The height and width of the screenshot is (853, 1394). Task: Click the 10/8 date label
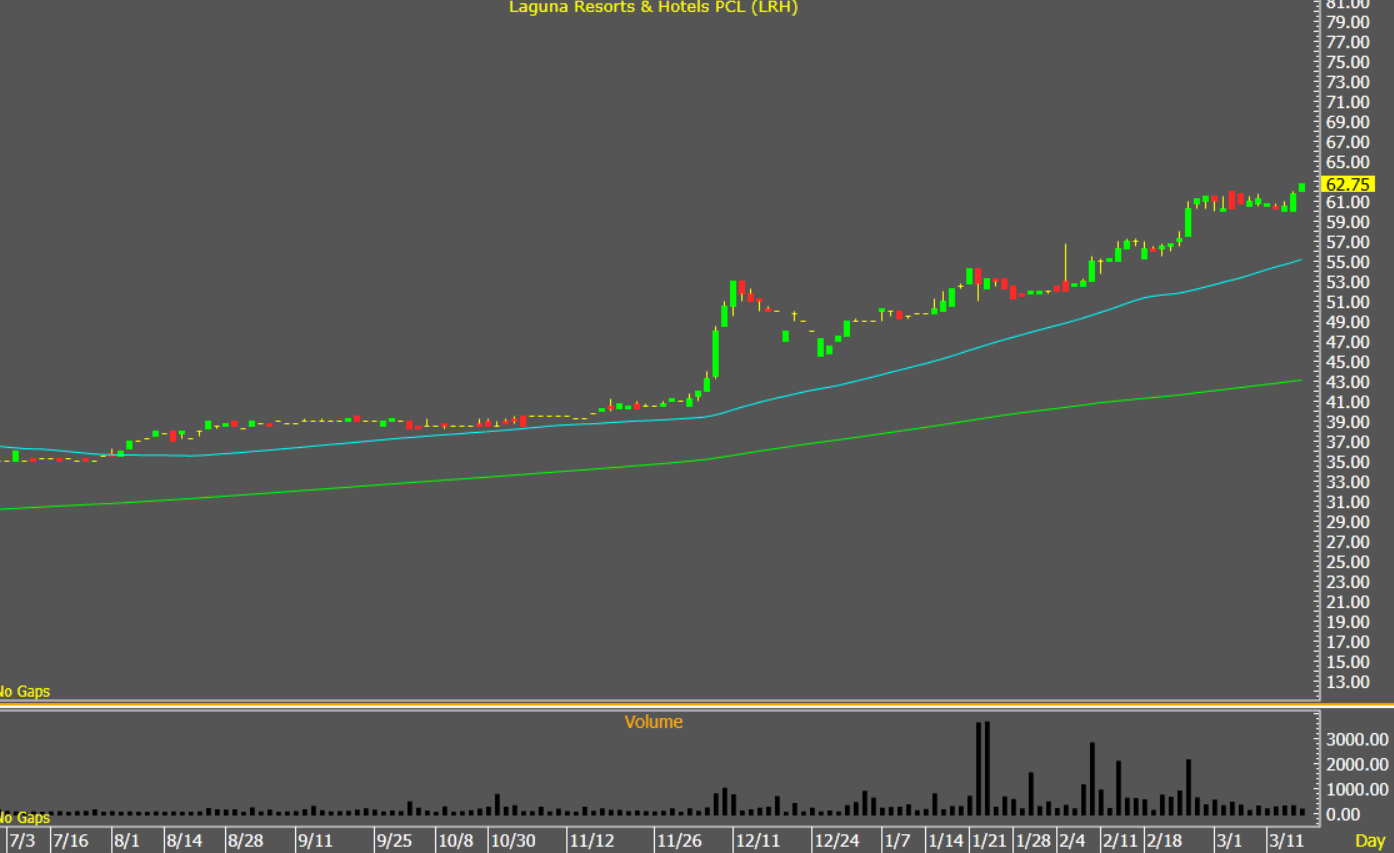pos(455,840)
